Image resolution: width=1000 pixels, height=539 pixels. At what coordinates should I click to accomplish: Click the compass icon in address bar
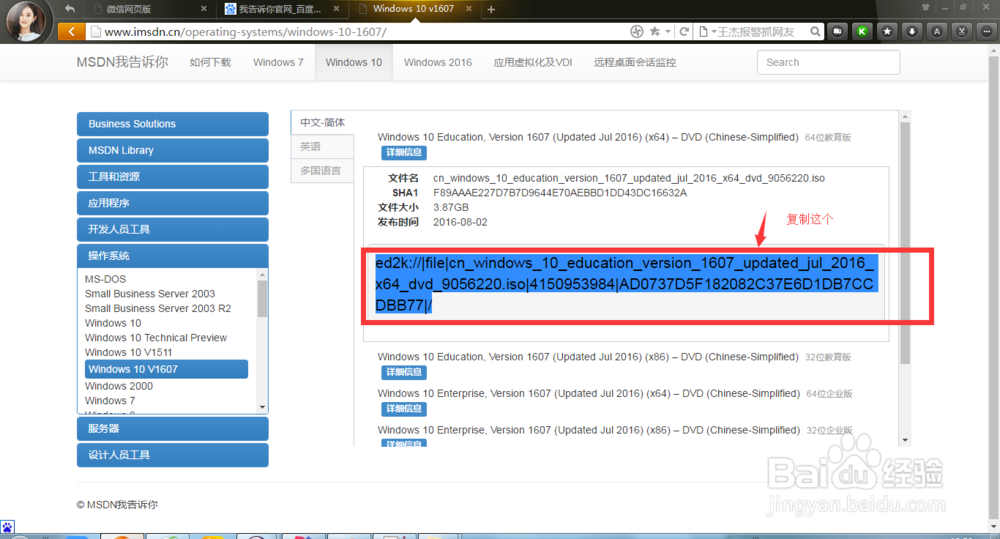coord(636,31)
